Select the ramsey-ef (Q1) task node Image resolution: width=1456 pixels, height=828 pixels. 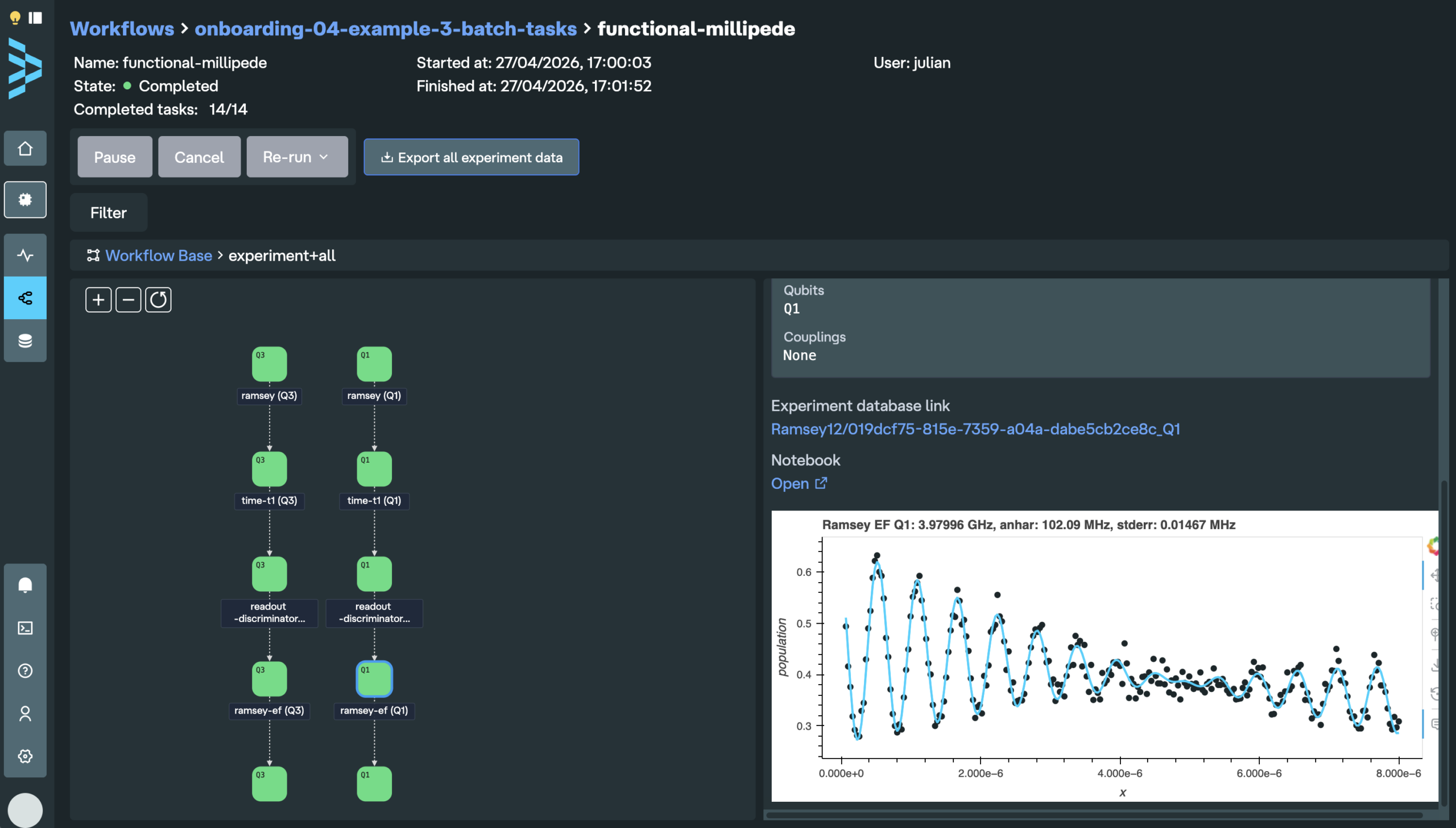[374, 678]
